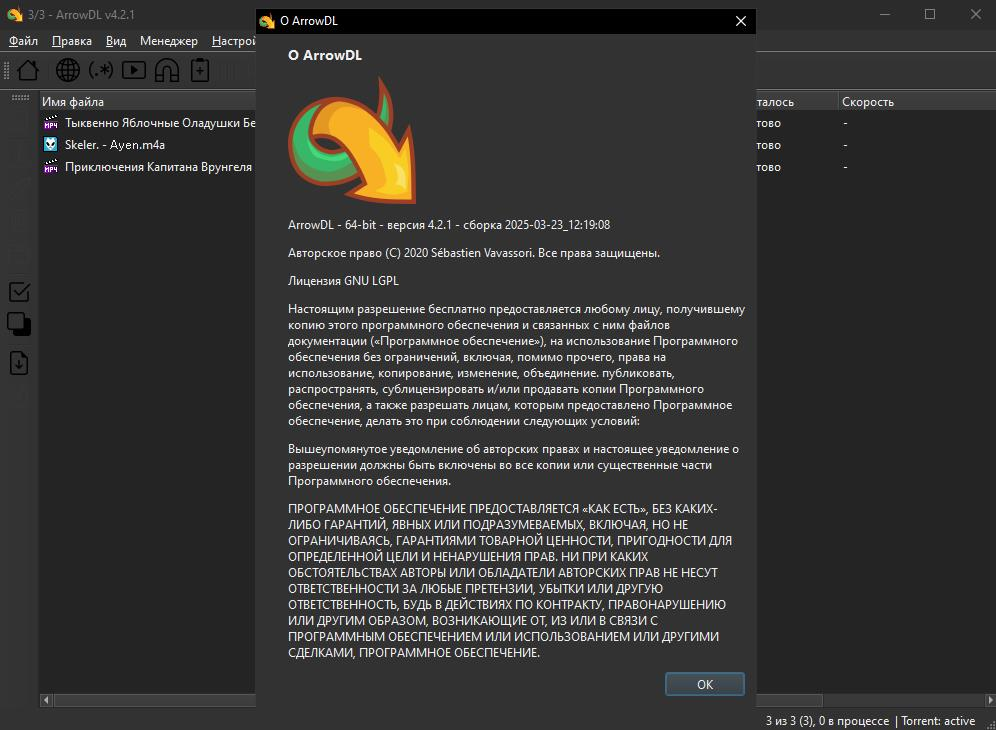Click speed cell '-' of Skeler row

click(x=845, y=145)
